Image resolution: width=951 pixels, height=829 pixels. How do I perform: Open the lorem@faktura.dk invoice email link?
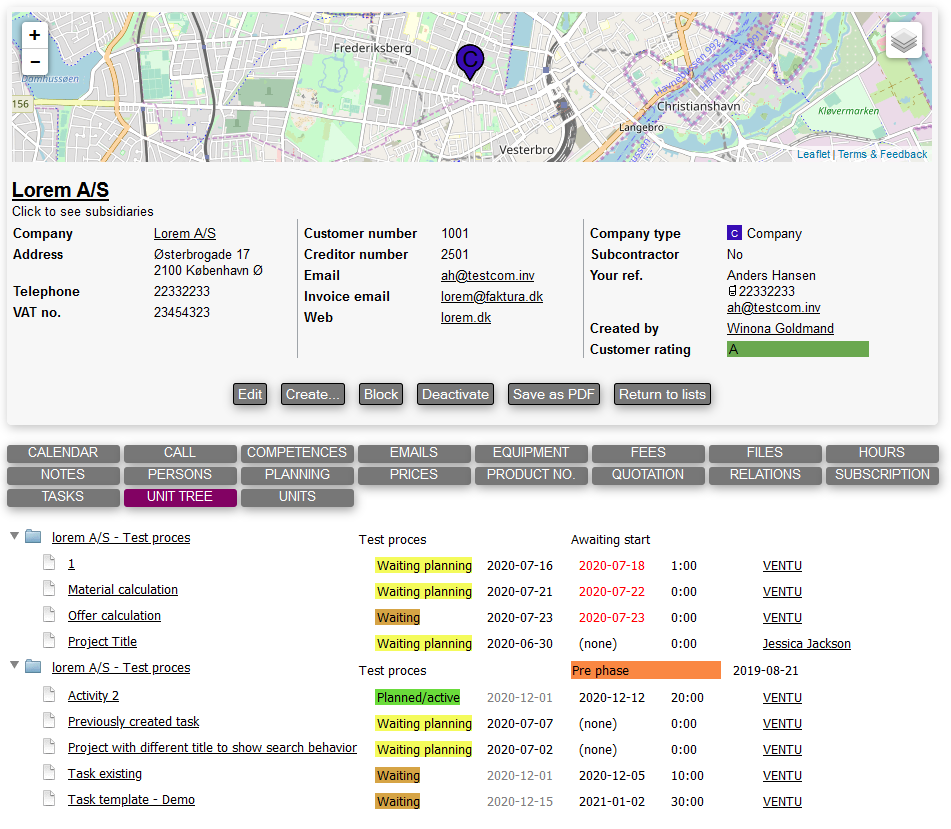point(491,297)
